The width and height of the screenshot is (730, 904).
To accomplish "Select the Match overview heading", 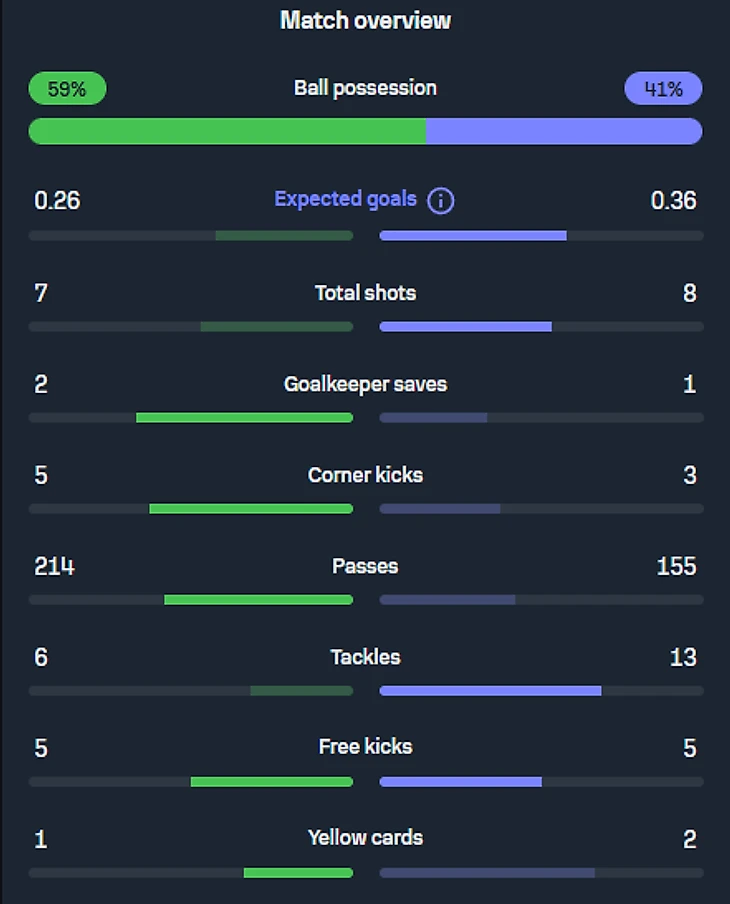I will tap(365, 20).
